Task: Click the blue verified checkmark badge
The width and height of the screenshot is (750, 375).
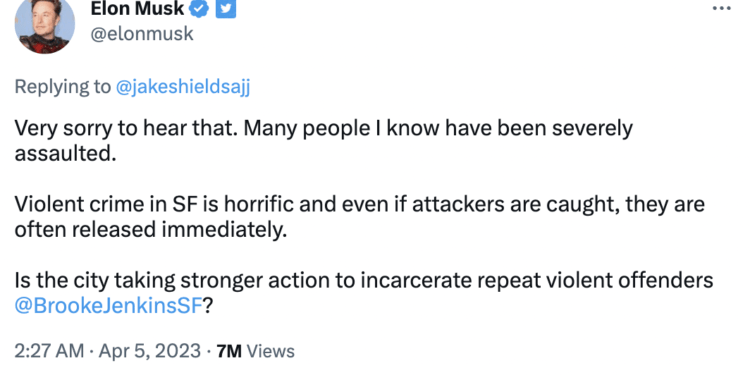Action: pos(200,9)
